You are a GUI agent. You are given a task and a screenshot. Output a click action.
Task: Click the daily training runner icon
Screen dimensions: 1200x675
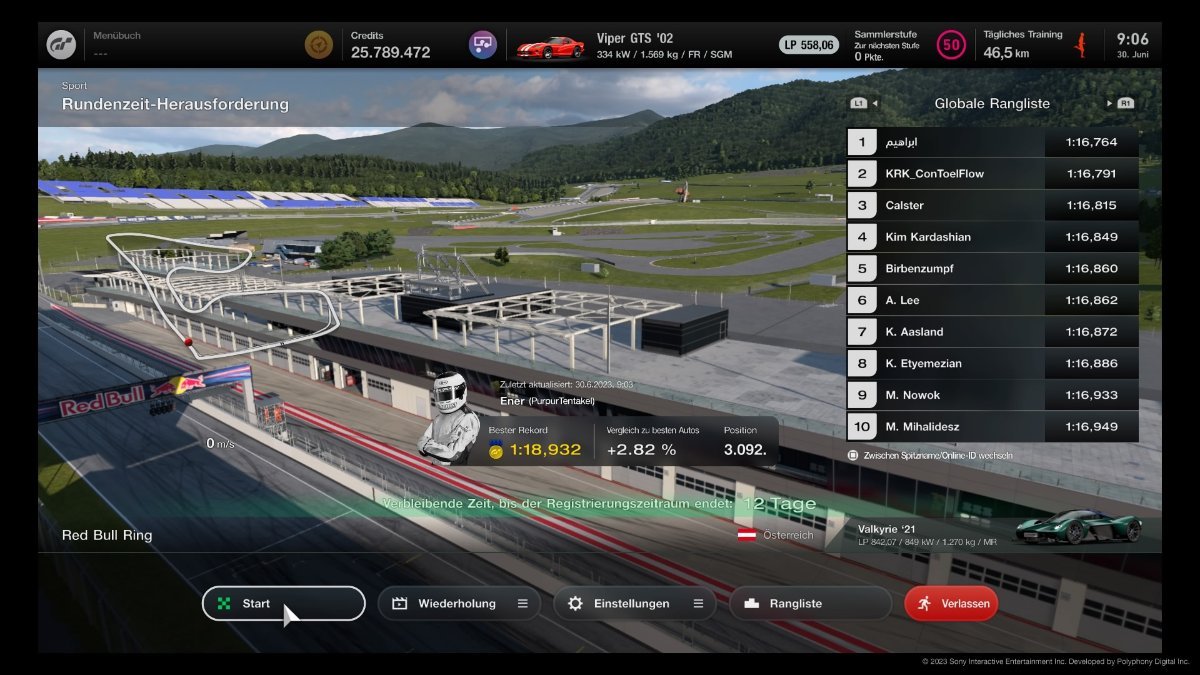pyautogui.click(x=1079, y=44)
